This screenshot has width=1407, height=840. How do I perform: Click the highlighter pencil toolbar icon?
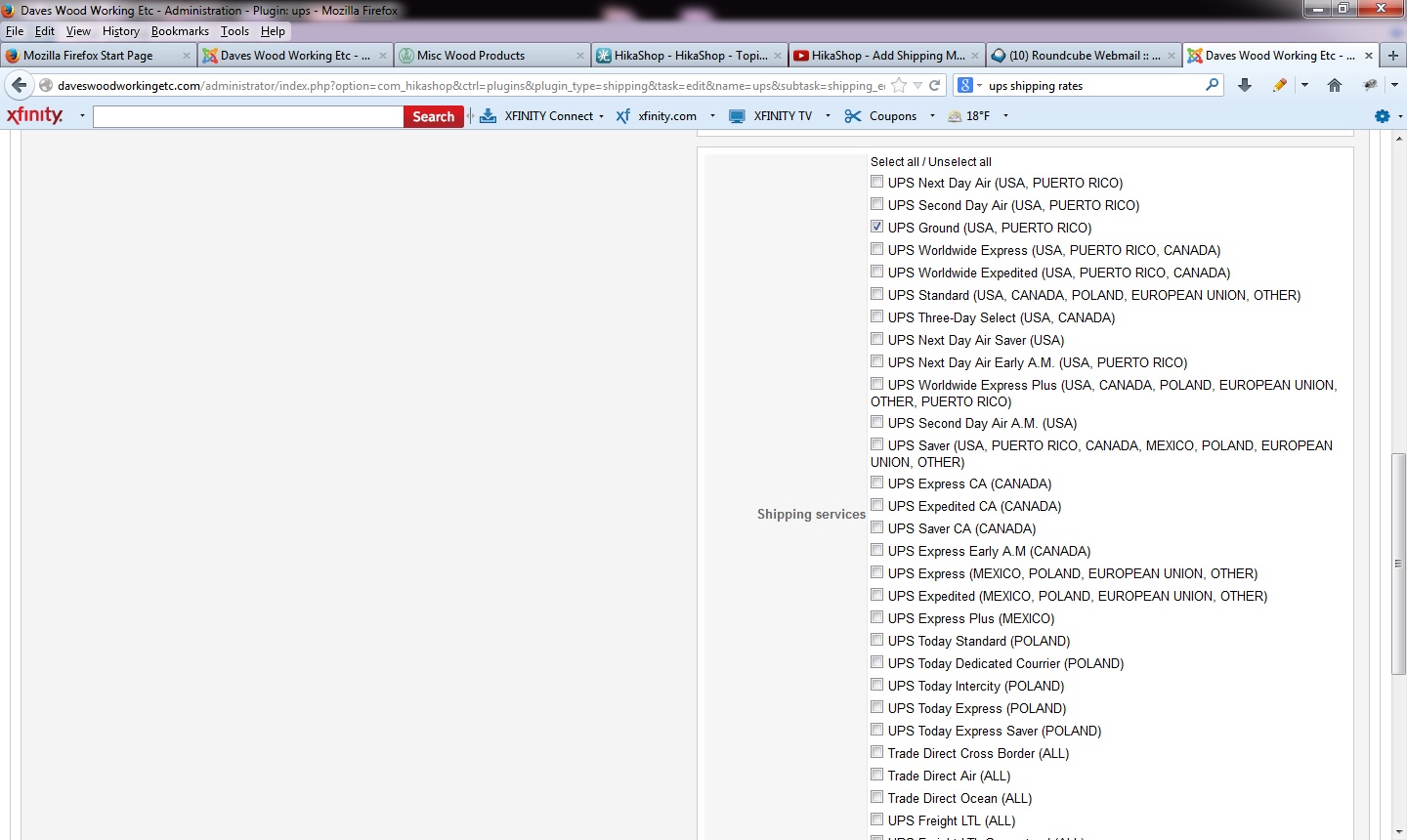(x=1280, y=86)
